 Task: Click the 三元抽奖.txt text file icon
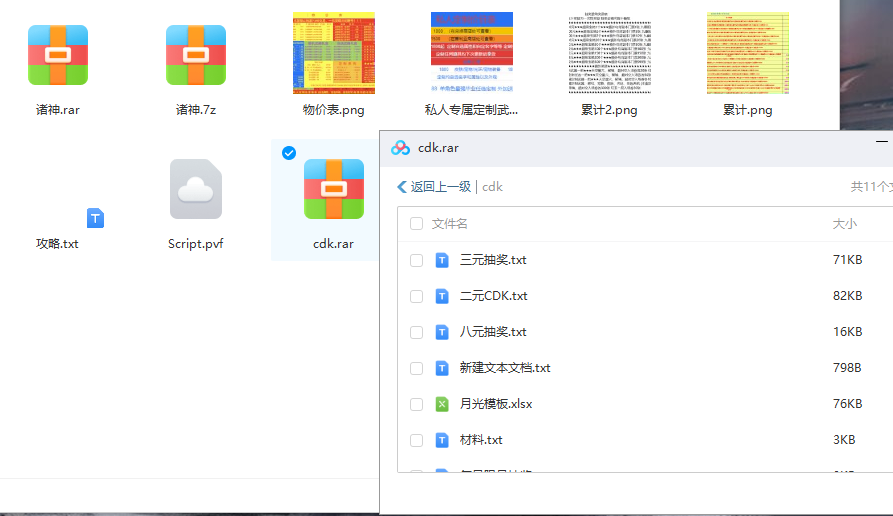point(442,260)
